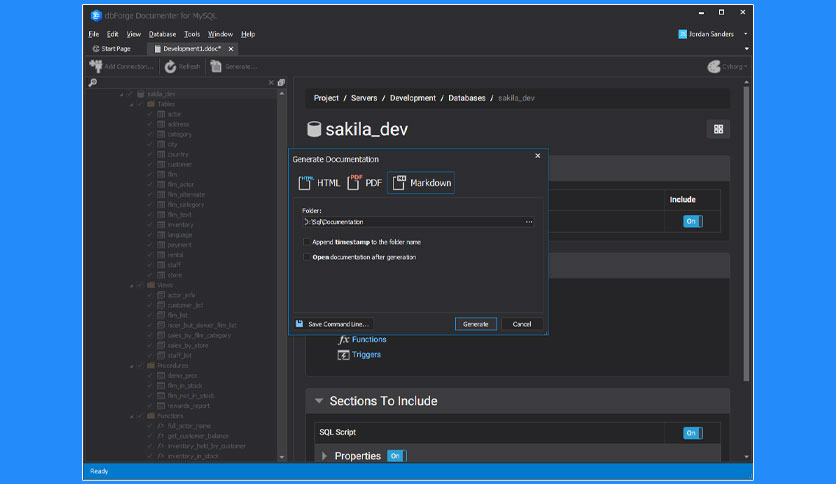Open the Window menu
This screenshot has width=836, height=484.
click(x=220, y=34)
